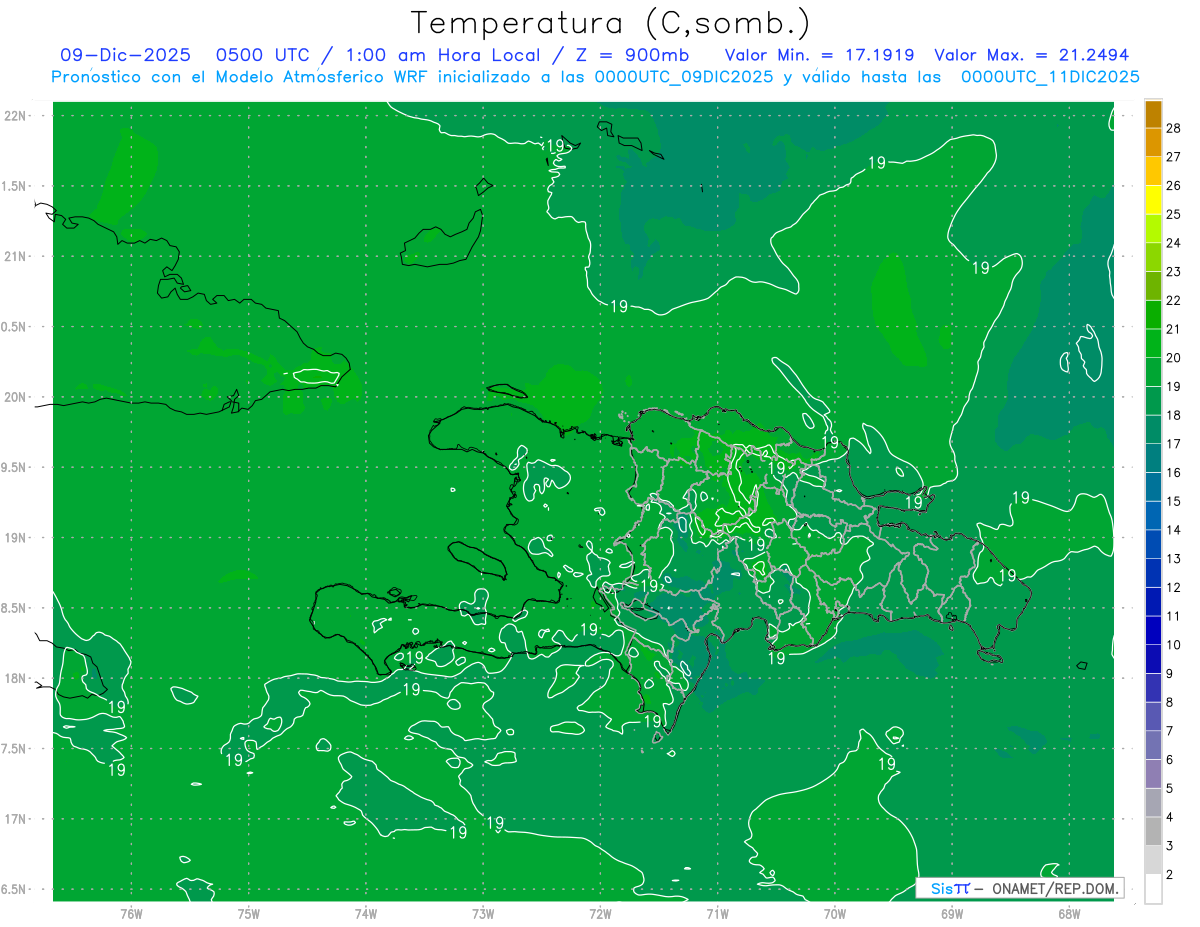Click the "0500 UTC" time text
1200x927 pixels.
[262, 55]
